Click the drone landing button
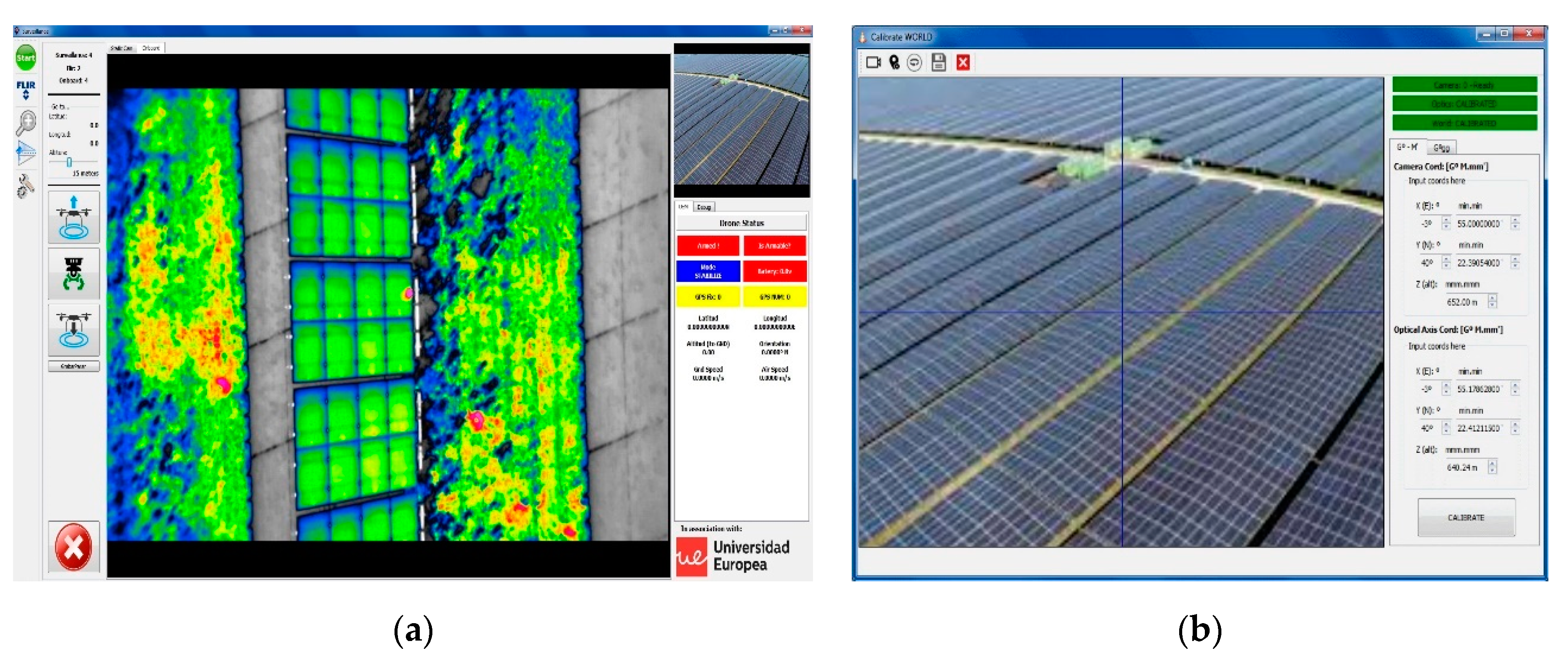Image resolution: width=1568 pixels, height=658 pixels. [74, 330]
